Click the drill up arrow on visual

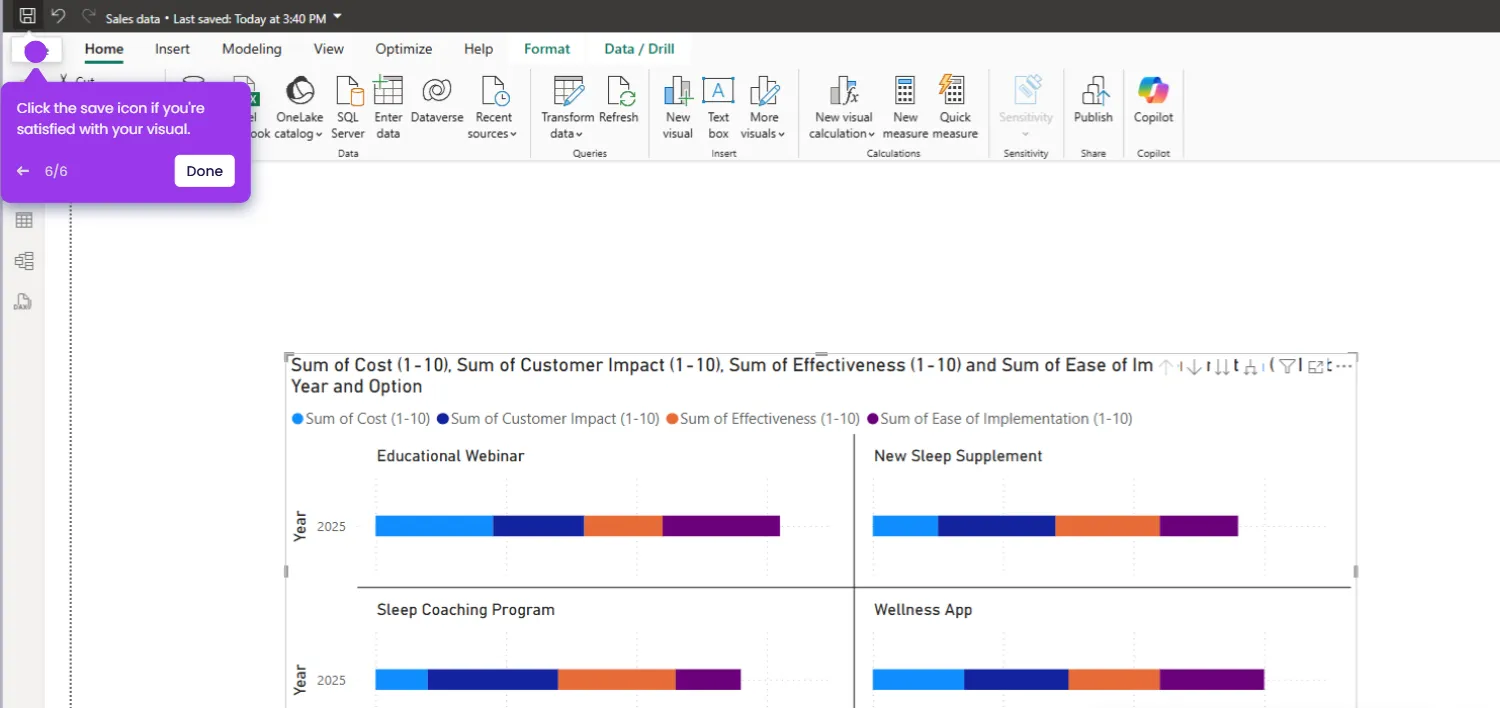1166,367
